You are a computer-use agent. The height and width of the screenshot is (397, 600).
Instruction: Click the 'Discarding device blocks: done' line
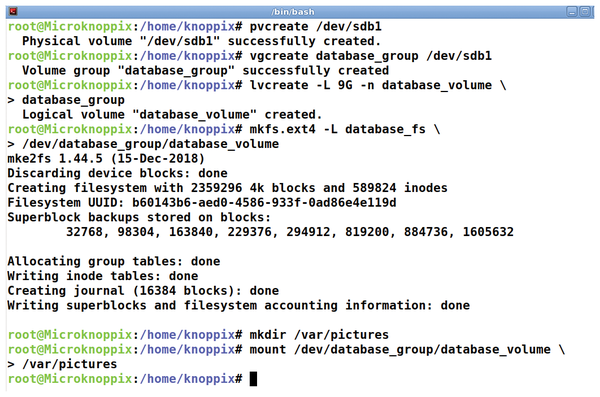[x=117, y=173]
